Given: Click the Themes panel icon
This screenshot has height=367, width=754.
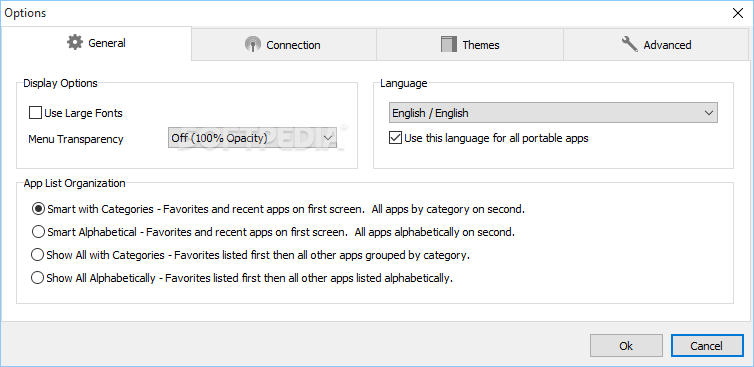Looking at the screenshot, I should 449,45.
